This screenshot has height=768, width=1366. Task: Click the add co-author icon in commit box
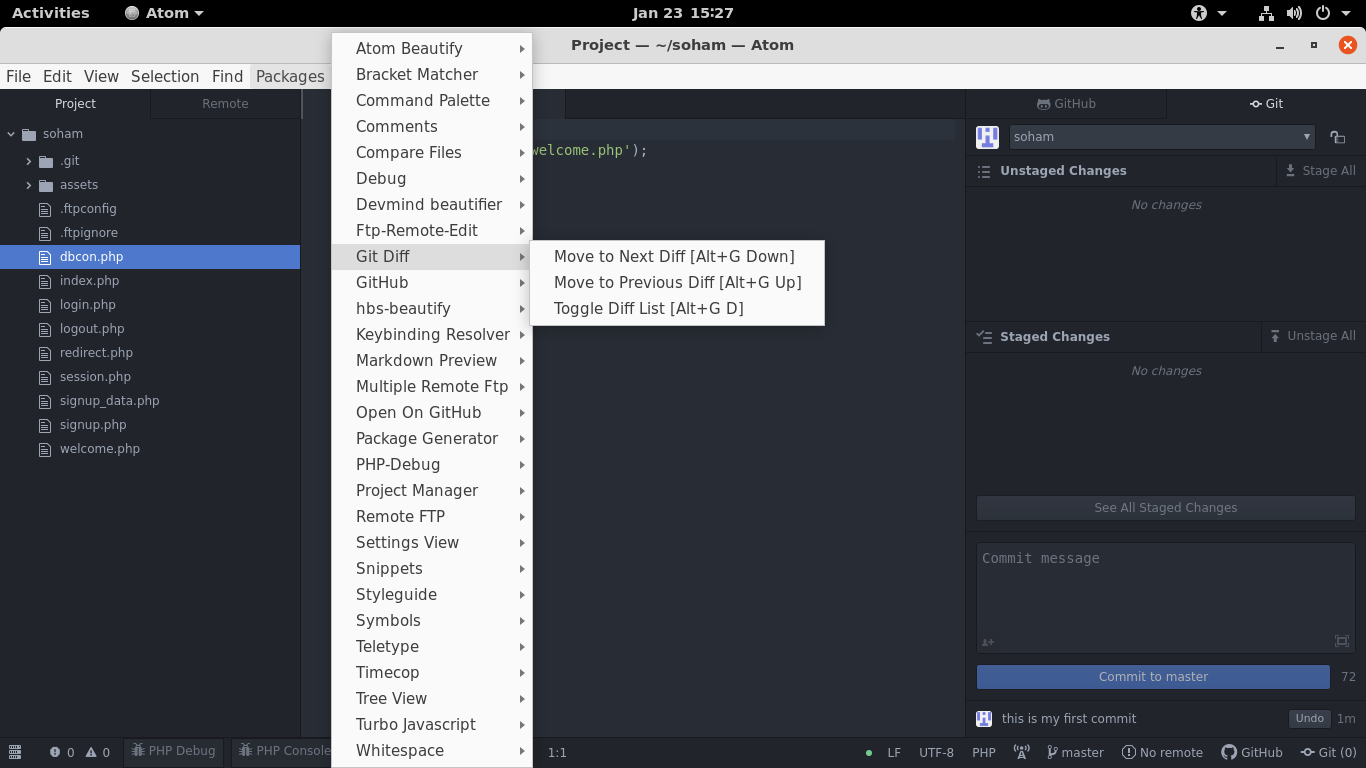coord(988,642)
